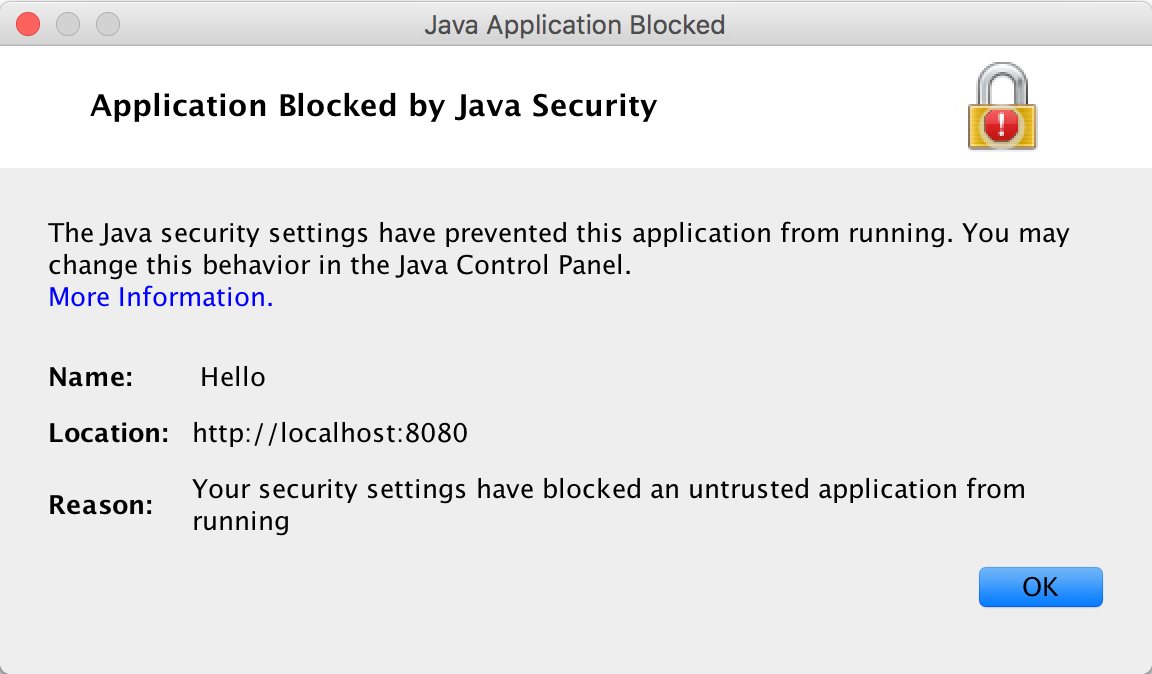Click the word "running" ending the reason text
This screenshot has height=674, width=1152.
point(240,521)
